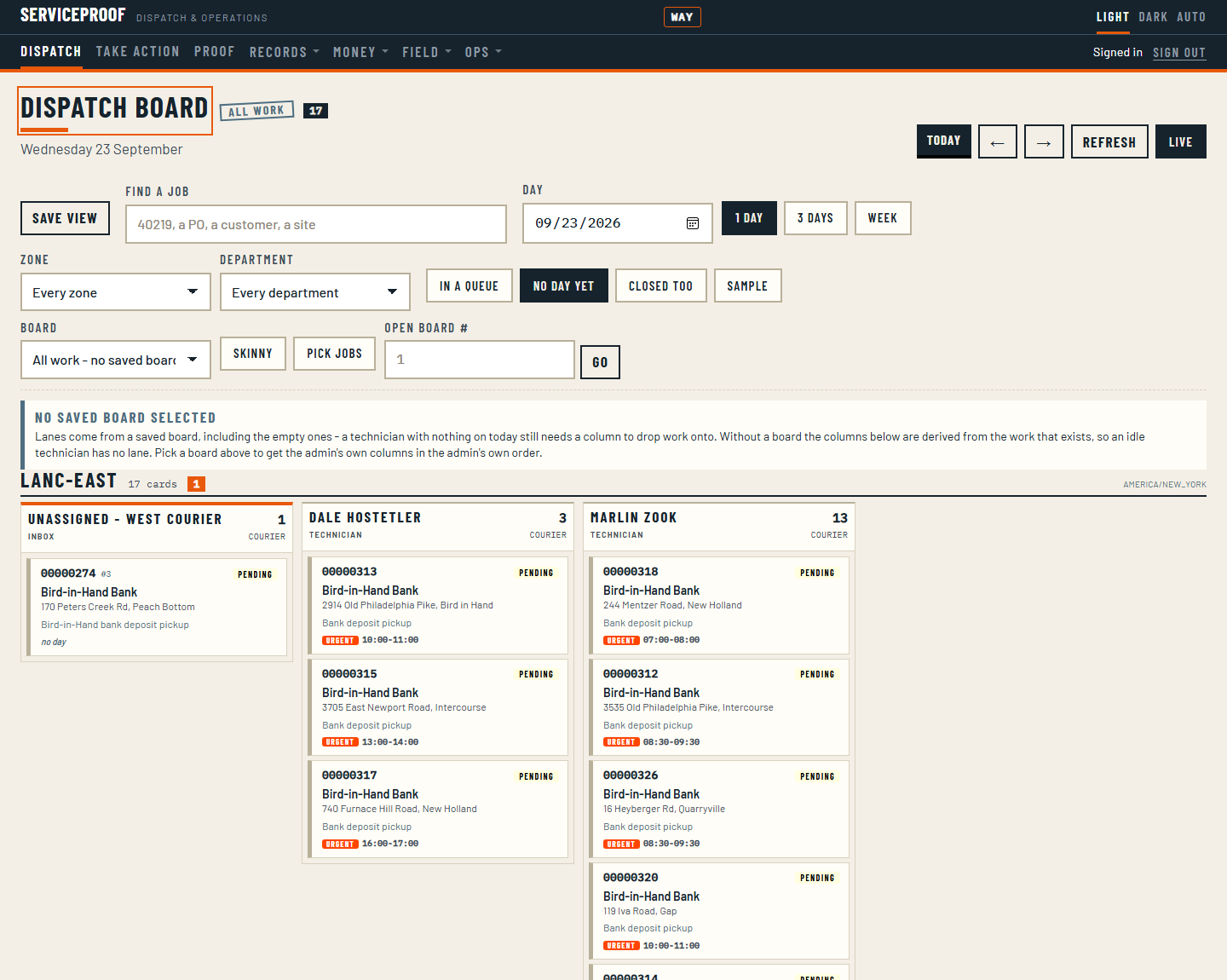Expand the Field menu

click(427, 52)
